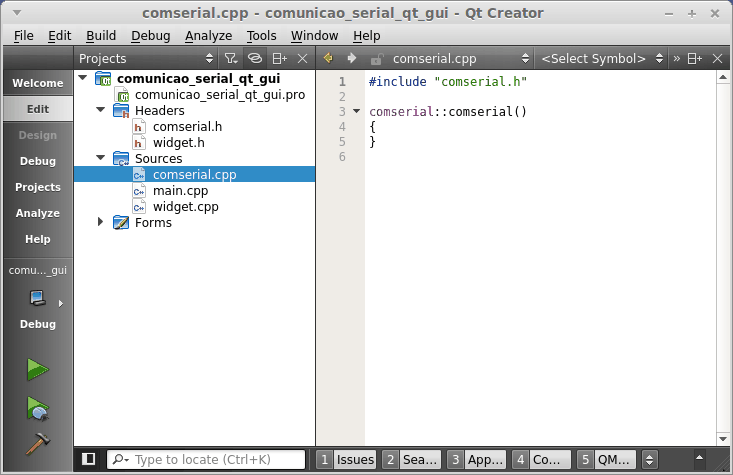Click the green Run button
This screenshot has height=475, width=733.
[37, 369]
